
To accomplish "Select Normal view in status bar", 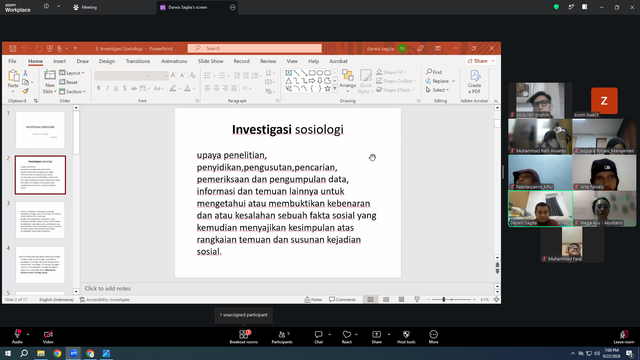I will click(x=370, y=300).
